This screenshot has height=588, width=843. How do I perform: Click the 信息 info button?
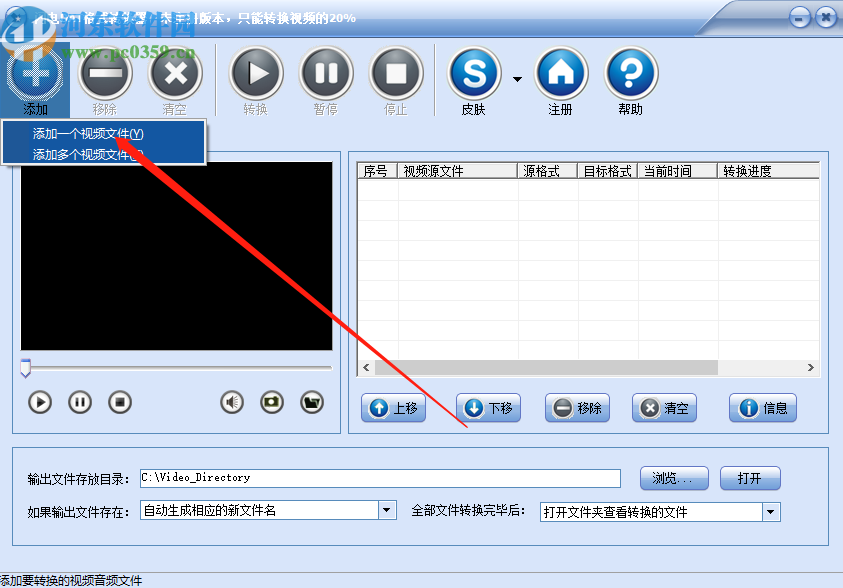point(762,408)
